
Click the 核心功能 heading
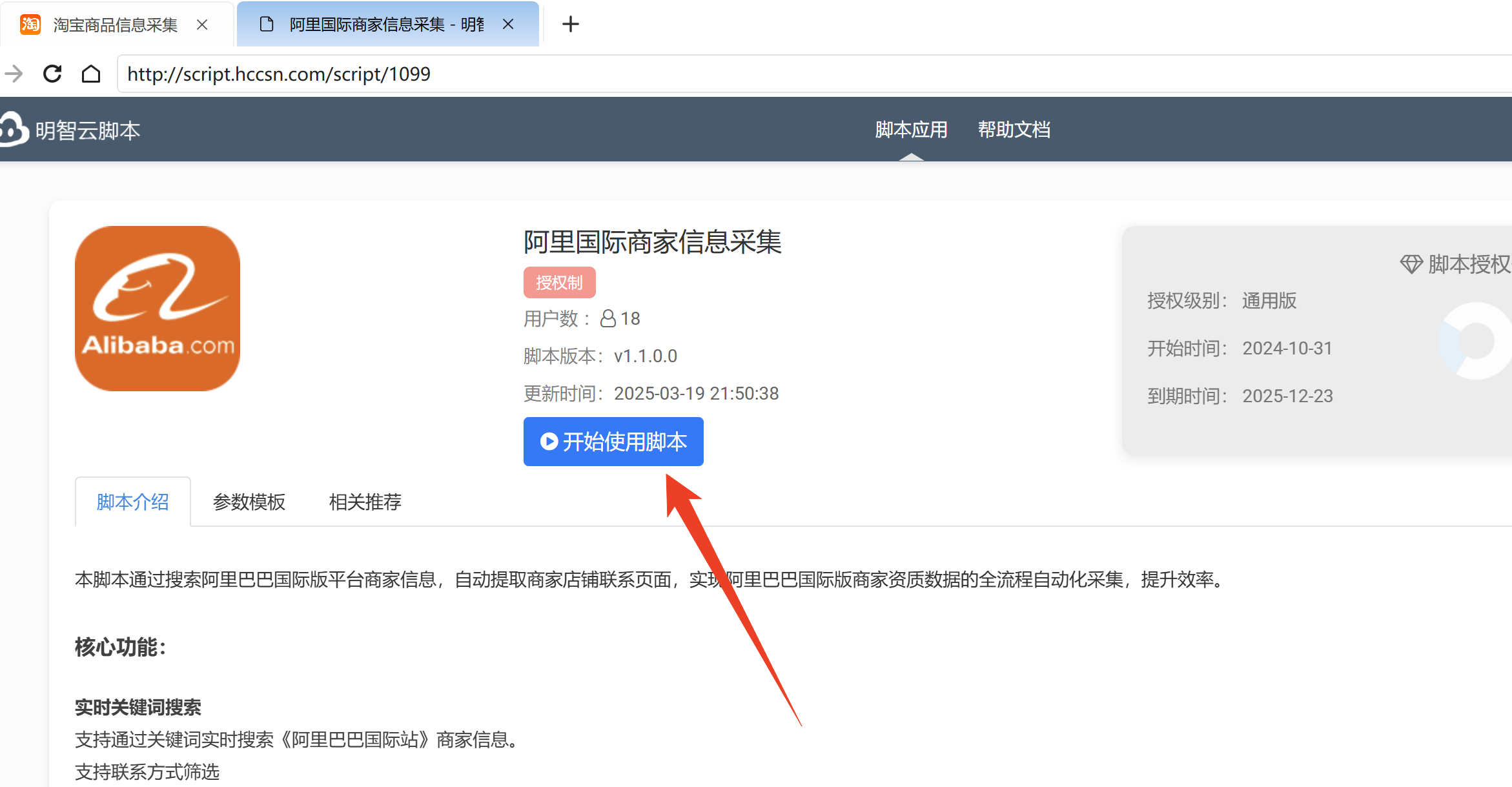click(x=120, y=647)
